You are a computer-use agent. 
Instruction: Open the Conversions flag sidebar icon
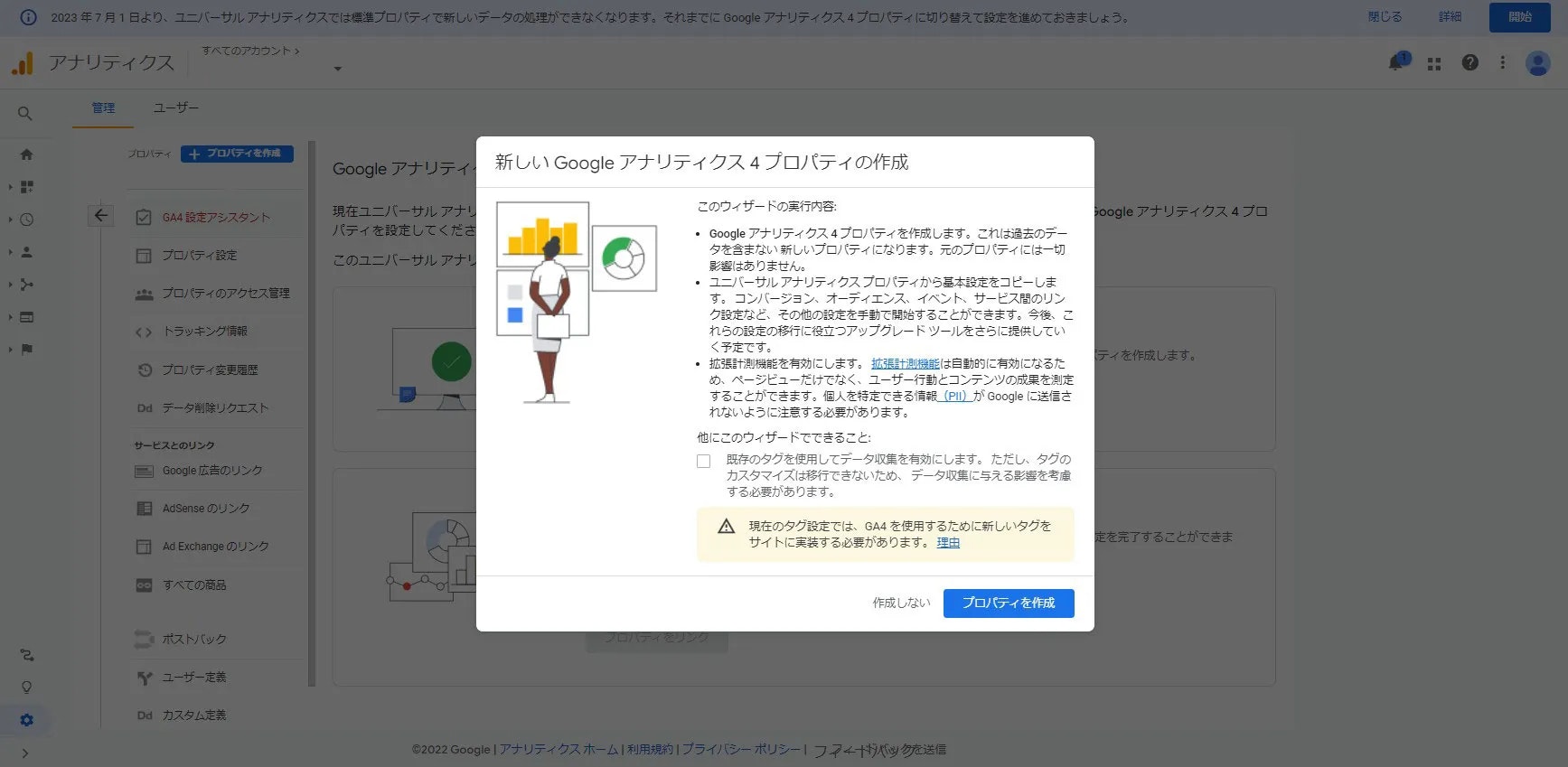click(26, 350)
